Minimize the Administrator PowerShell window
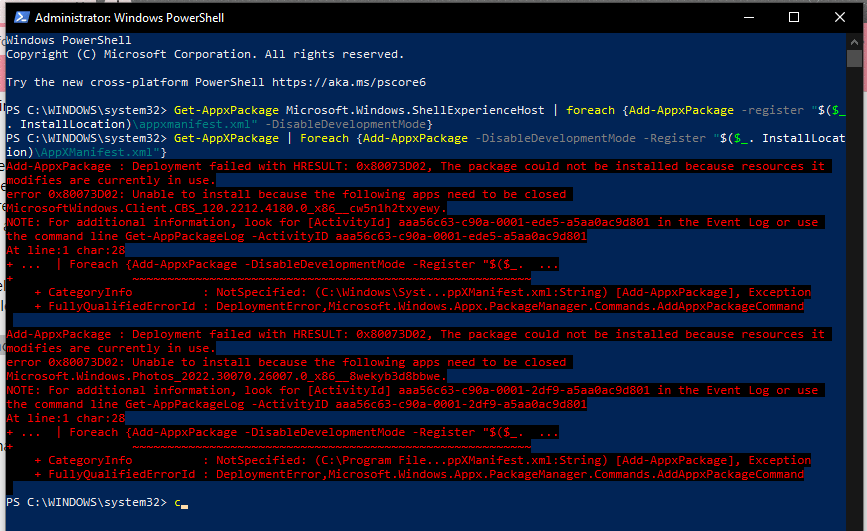Image resolution: width=867 pixels, height=531 pixels. [749, 17]
